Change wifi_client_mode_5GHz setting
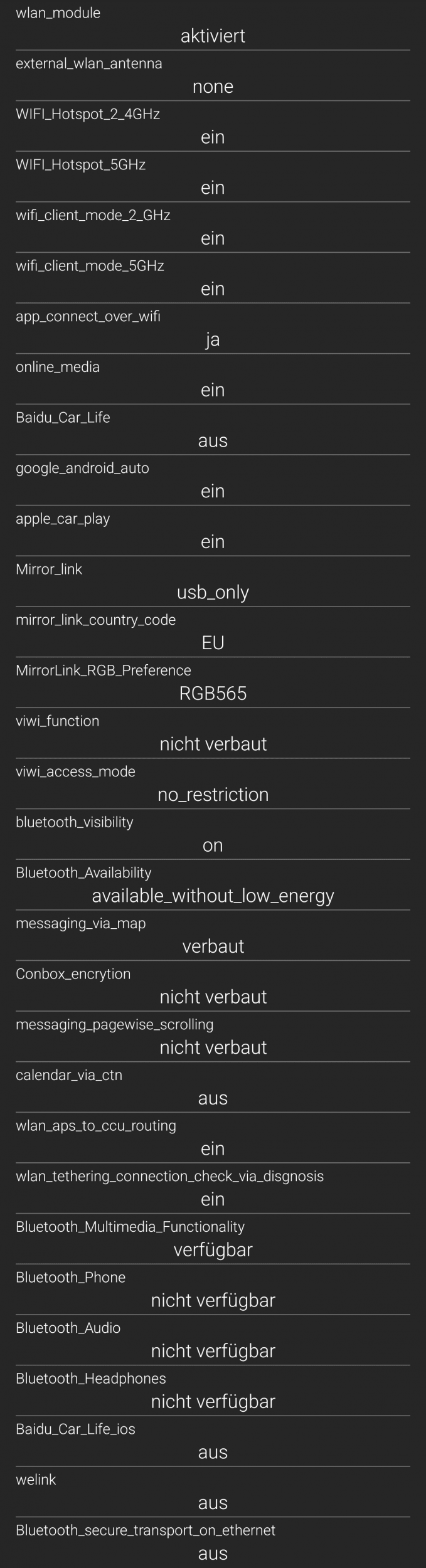The width and height of the screenshot is (426, 1568). [213, 278]
